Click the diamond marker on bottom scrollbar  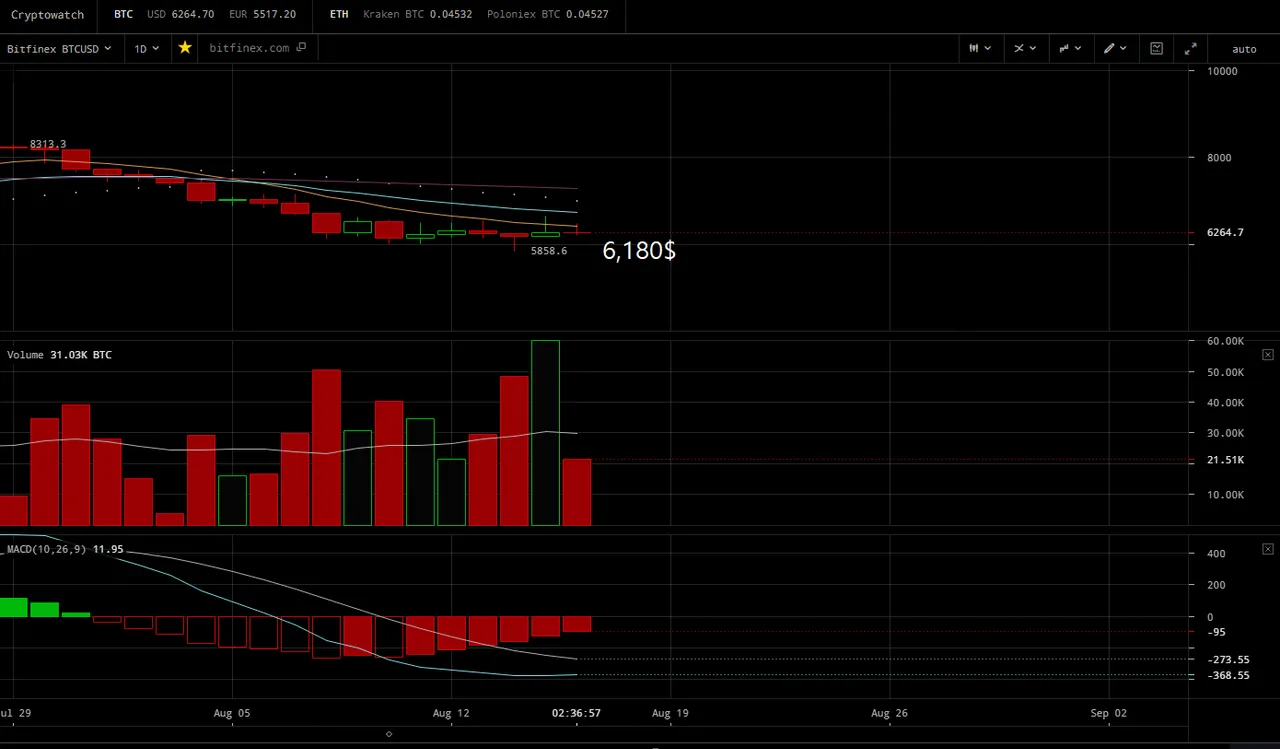coord(389,734)
